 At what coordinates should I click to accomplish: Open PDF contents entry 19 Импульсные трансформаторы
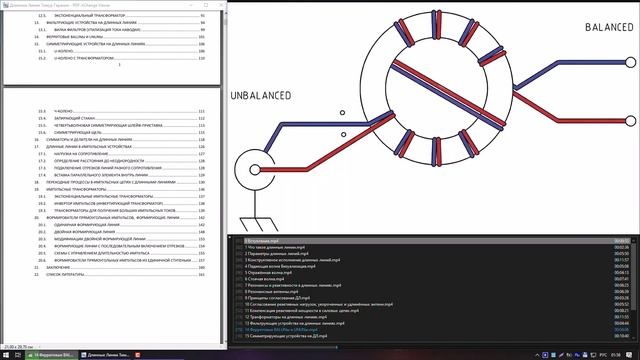(x=119, y=189)
